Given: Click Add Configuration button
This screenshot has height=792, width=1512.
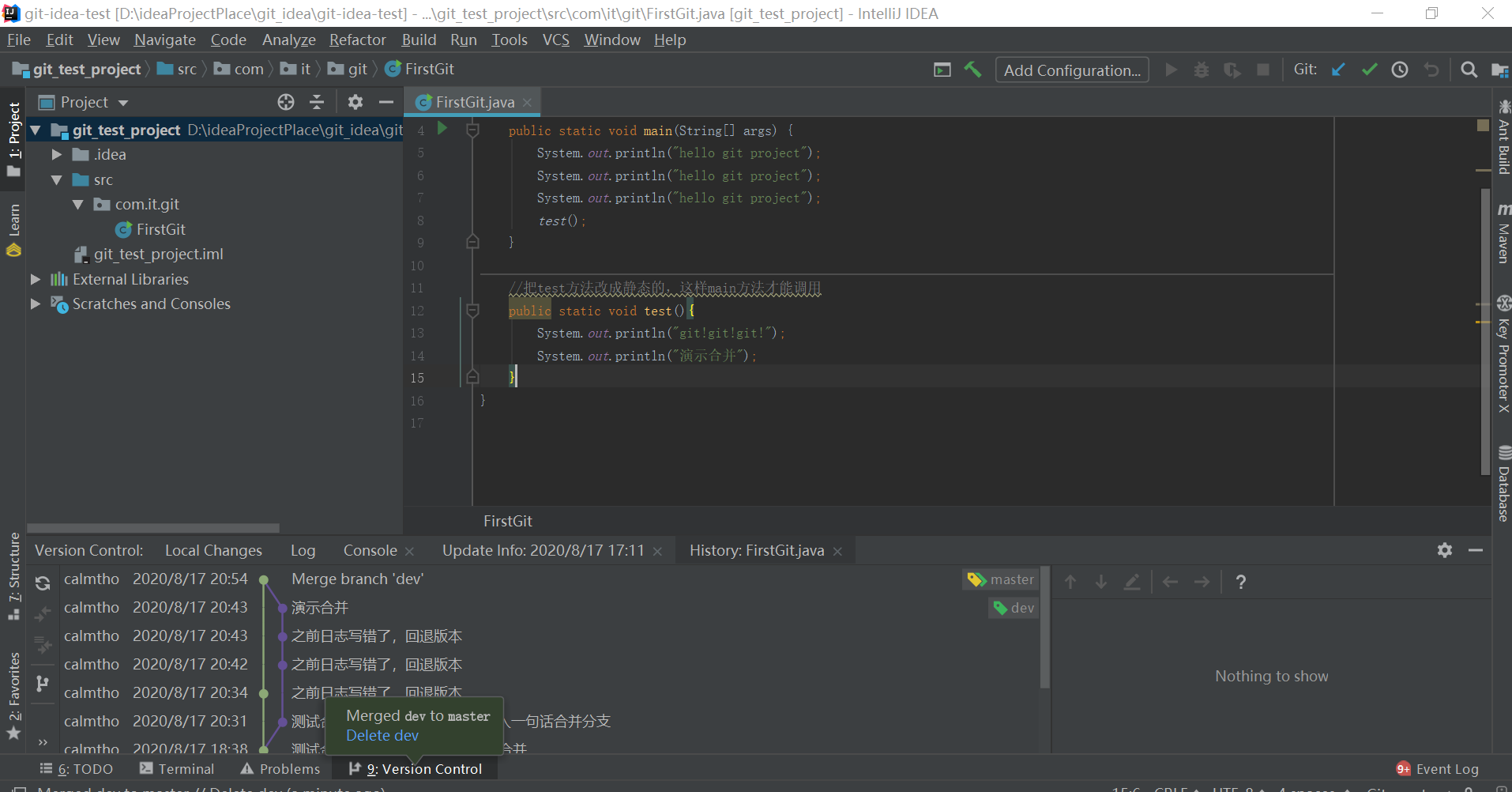Looking at the screenshot, I should click(x=1072, y=70).
